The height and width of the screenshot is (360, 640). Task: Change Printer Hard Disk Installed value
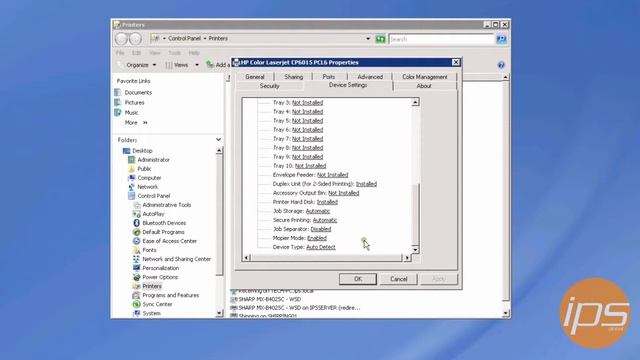click(327, 202)
